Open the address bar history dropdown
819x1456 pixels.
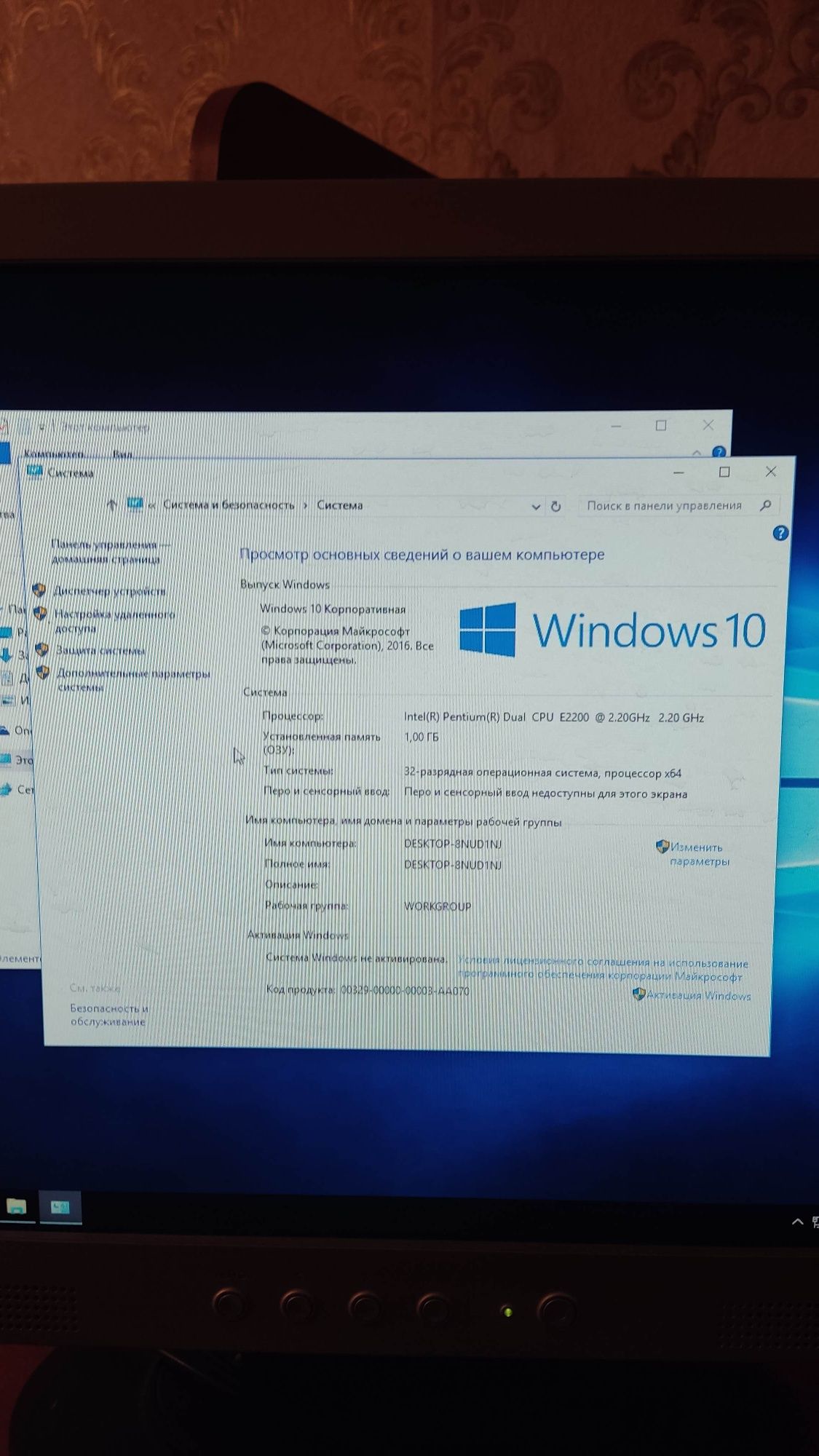pos(536,507)
